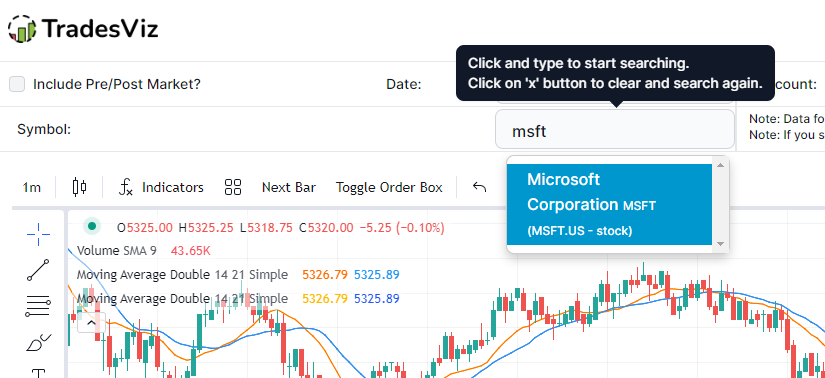The image size is (825, 378).
Task: Collapse the indicator legend chevron
Action: click(92, 322)
